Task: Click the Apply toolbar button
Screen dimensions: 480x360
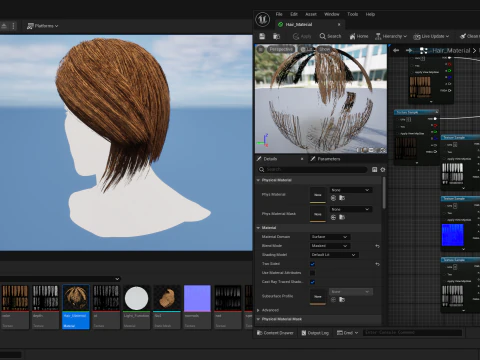Action: tap(302, 36)
